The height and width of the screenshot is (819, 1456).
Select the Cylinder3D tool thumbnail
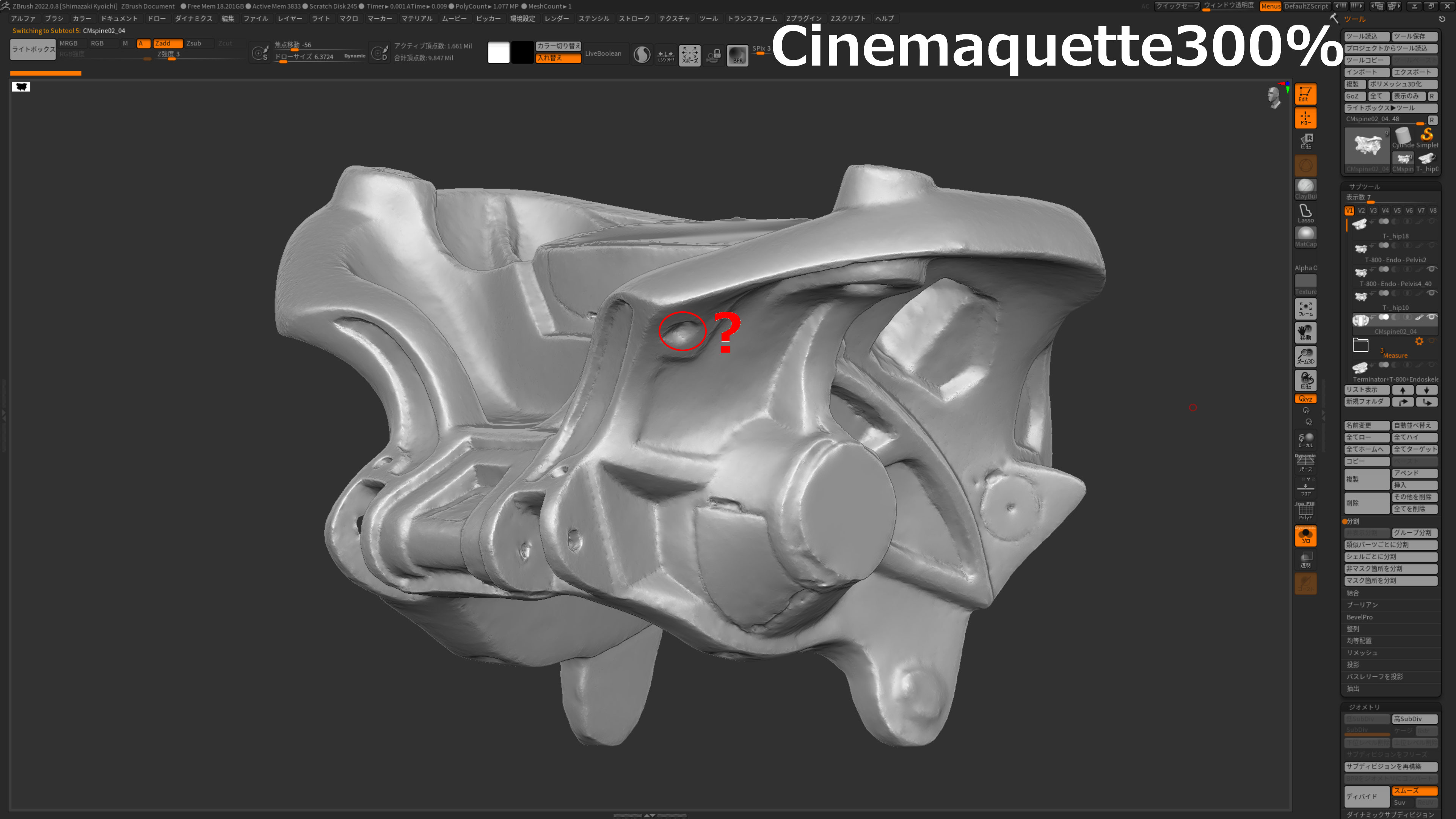(1403, 137)
